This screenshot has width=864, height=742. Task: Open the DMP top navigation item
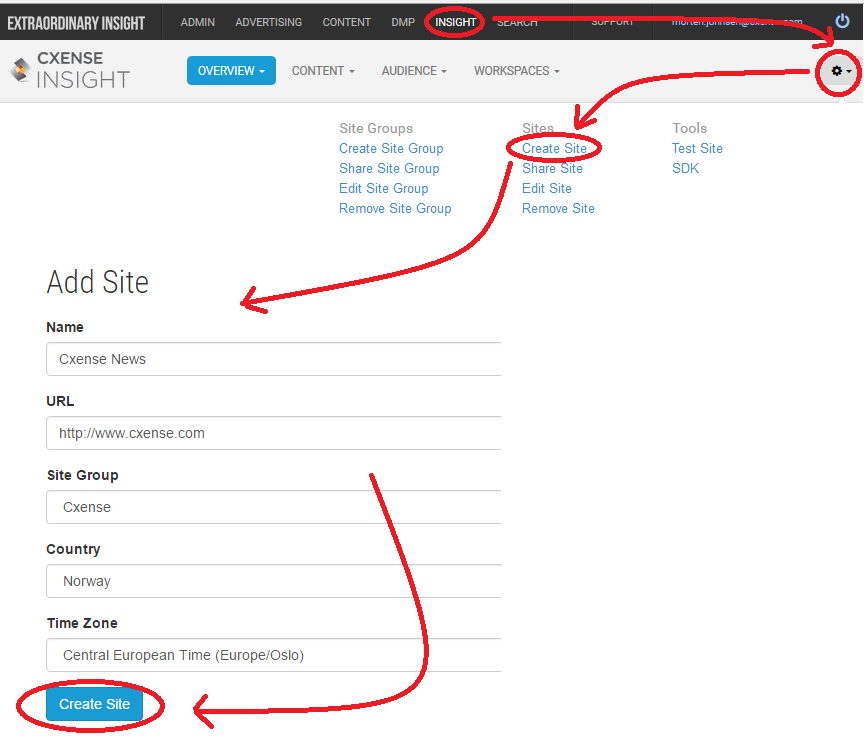pyautogui.click(x=403, y=22)
